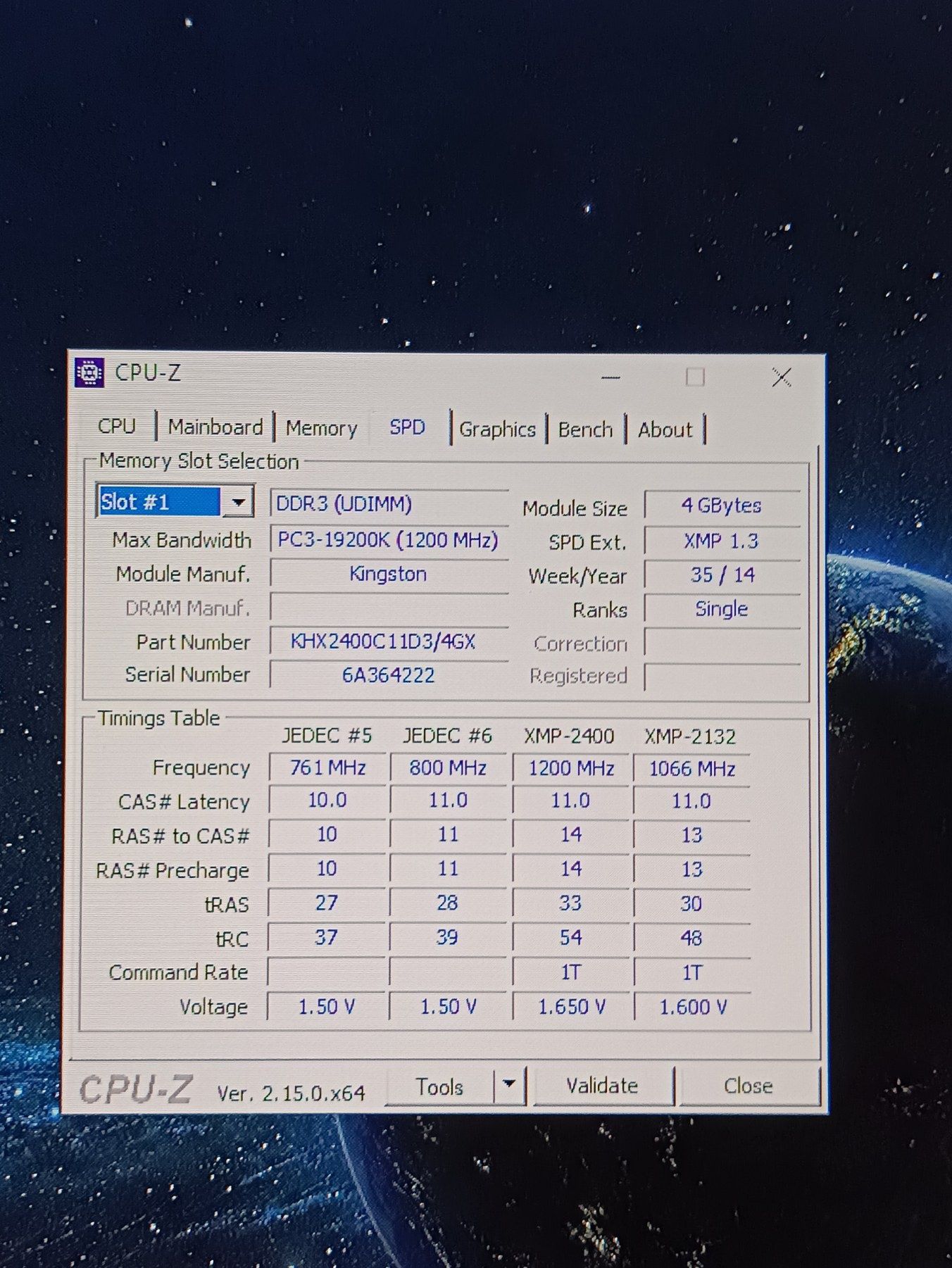Switch to the CPU tab
The image size is (952, 1268).
coord(117,427)
